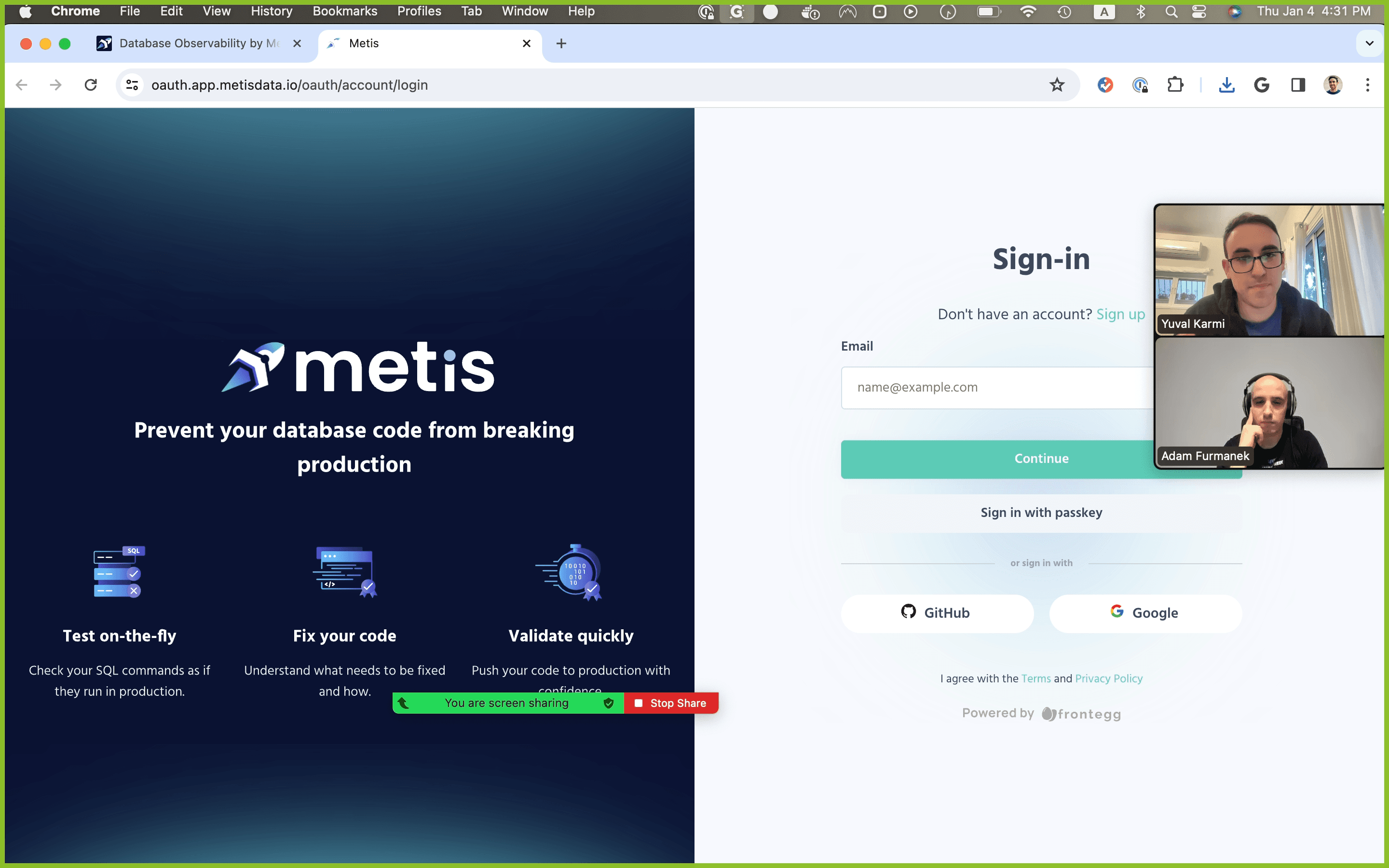Click the back navigation arrow
Screen dimensions: 1389x868
22,85
